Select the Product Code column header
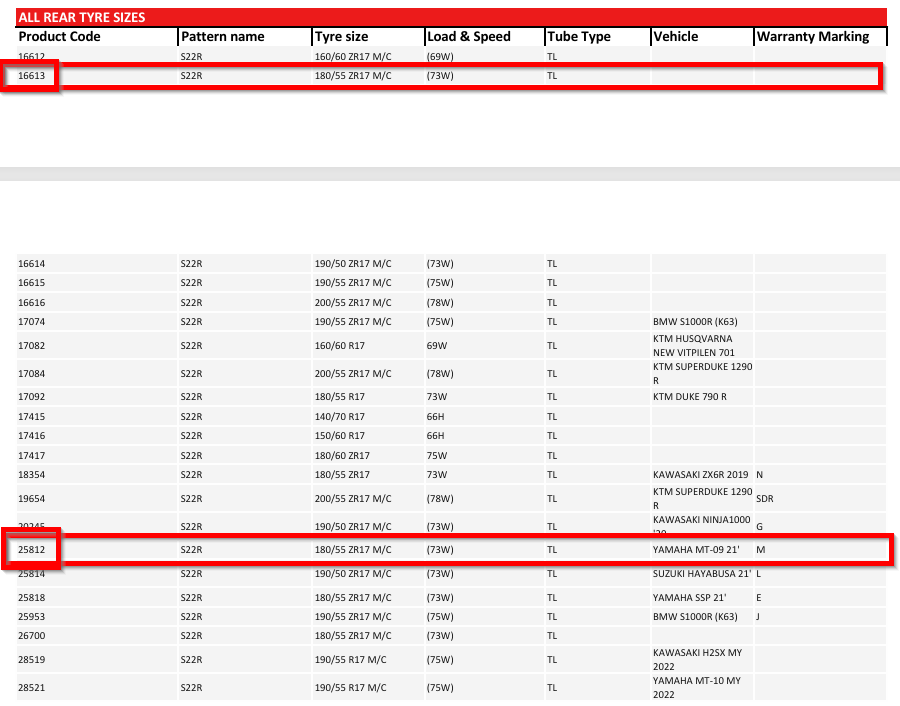The height and width of the screenshot is (706, 900). [x=60, y=37]
